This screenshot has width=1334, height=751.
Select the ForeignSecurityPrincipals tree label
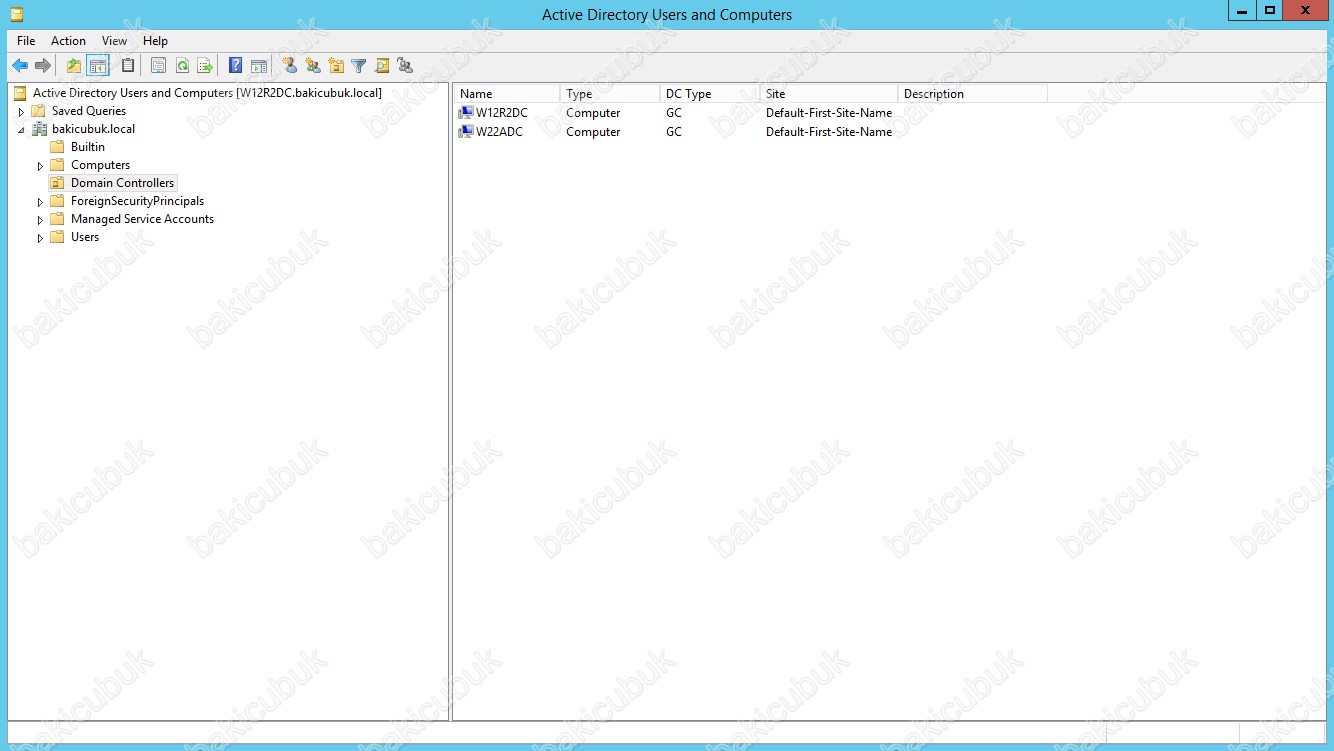click(137, 201)
